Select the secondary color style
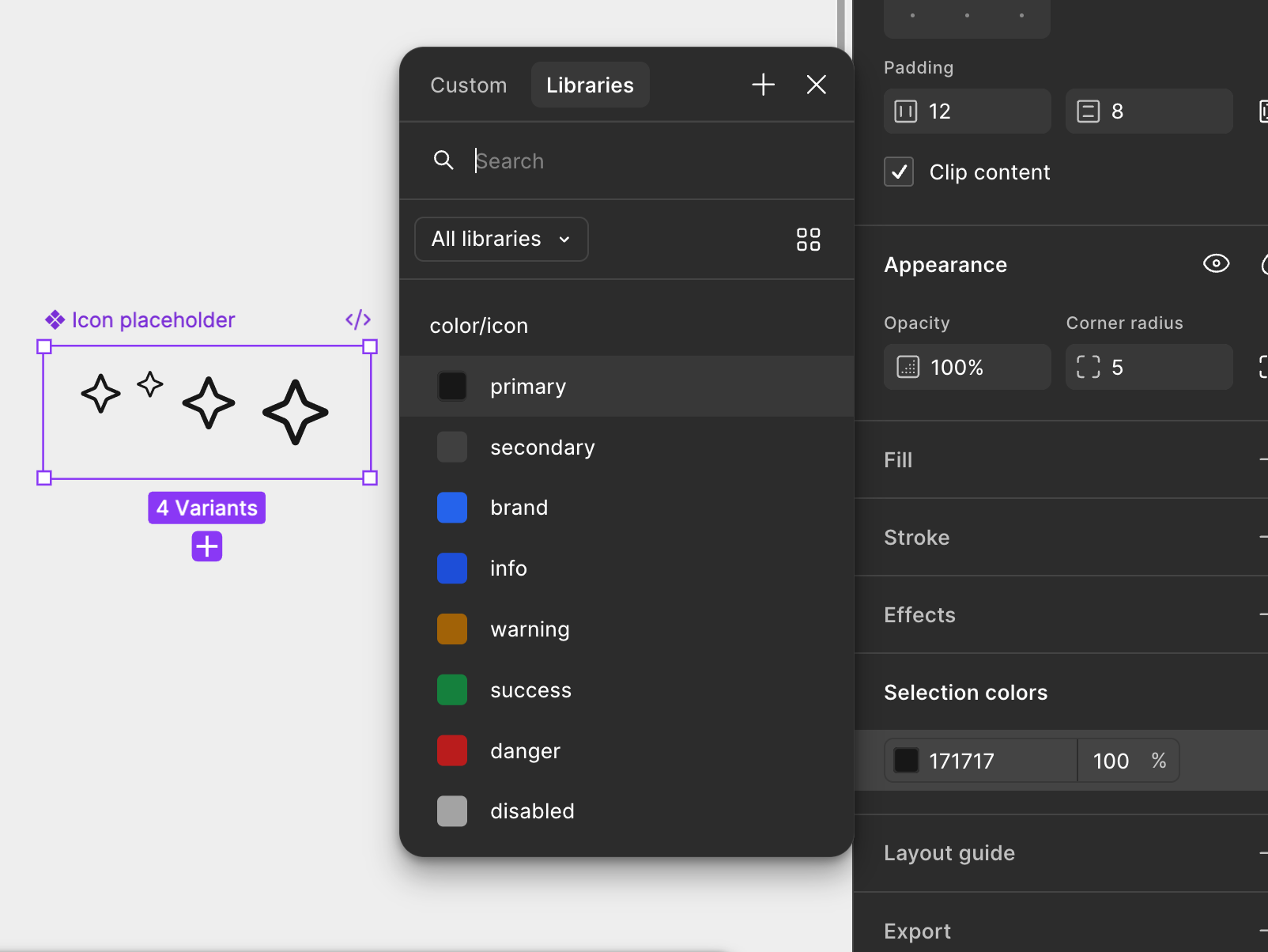Screen dimensions: 1268x952 tap(627, 448)
